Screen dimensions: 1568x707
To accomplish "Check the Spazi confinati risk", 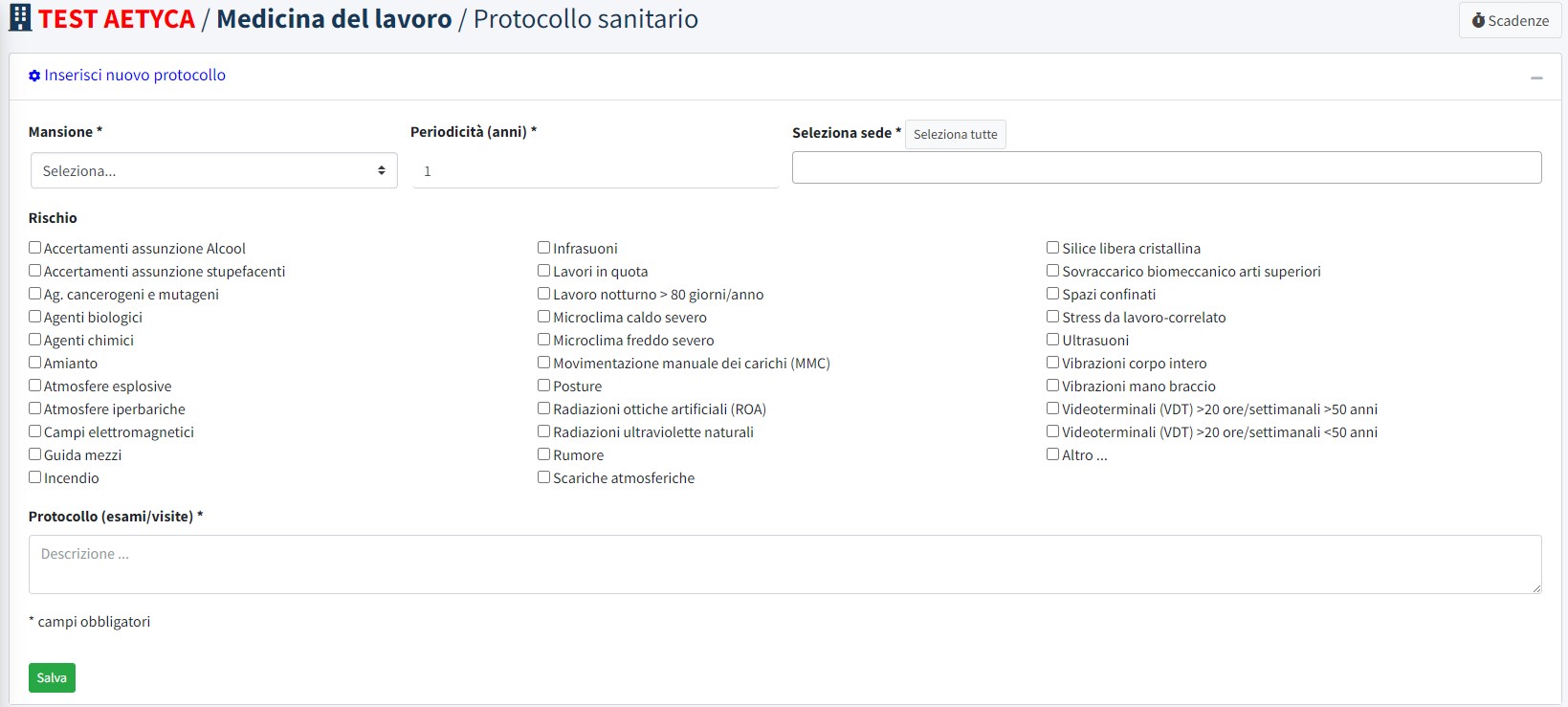I will tap(1053, 294).
